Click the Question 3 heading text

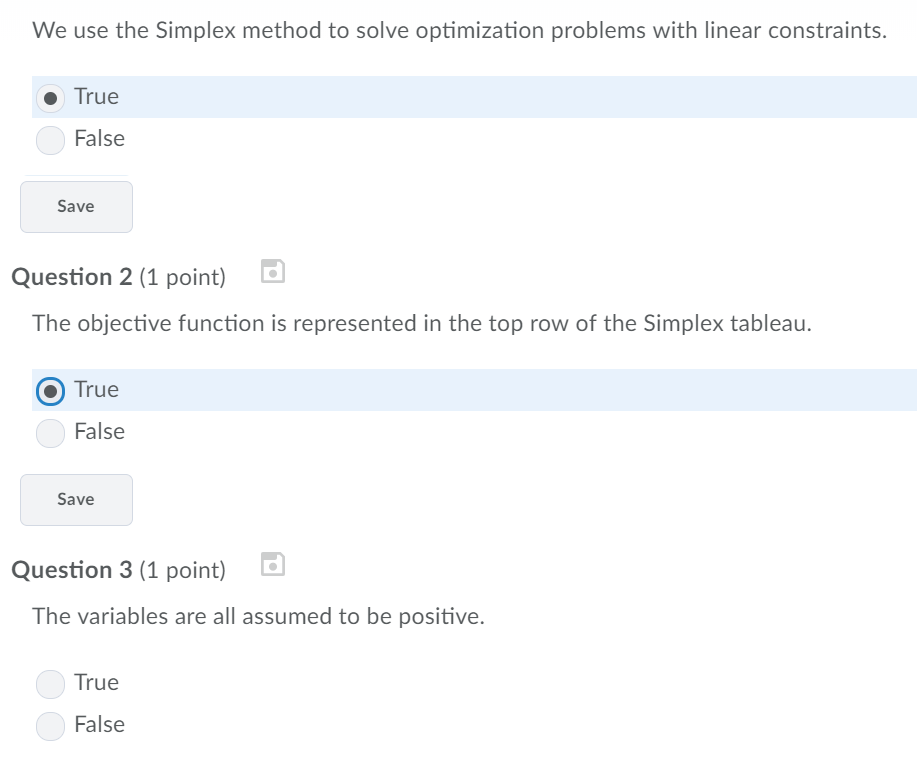tap(117, 570)
